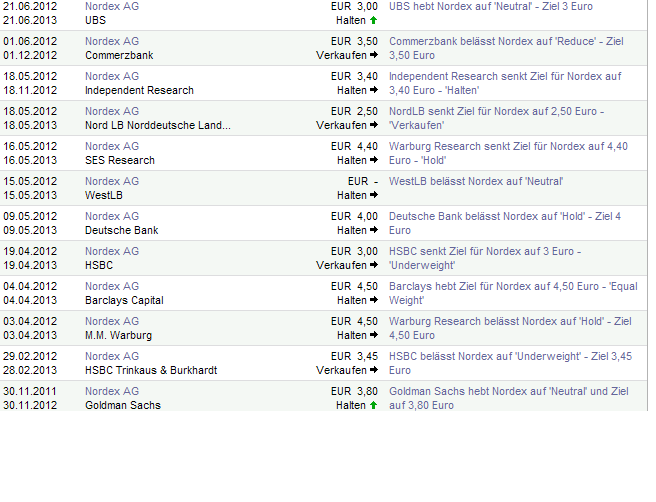Viewport: 656px width, 502px height.
Task: Select the analyst name 'HSBC Trinkaus & Burkhardt'
Action: (x=151, y=370)
